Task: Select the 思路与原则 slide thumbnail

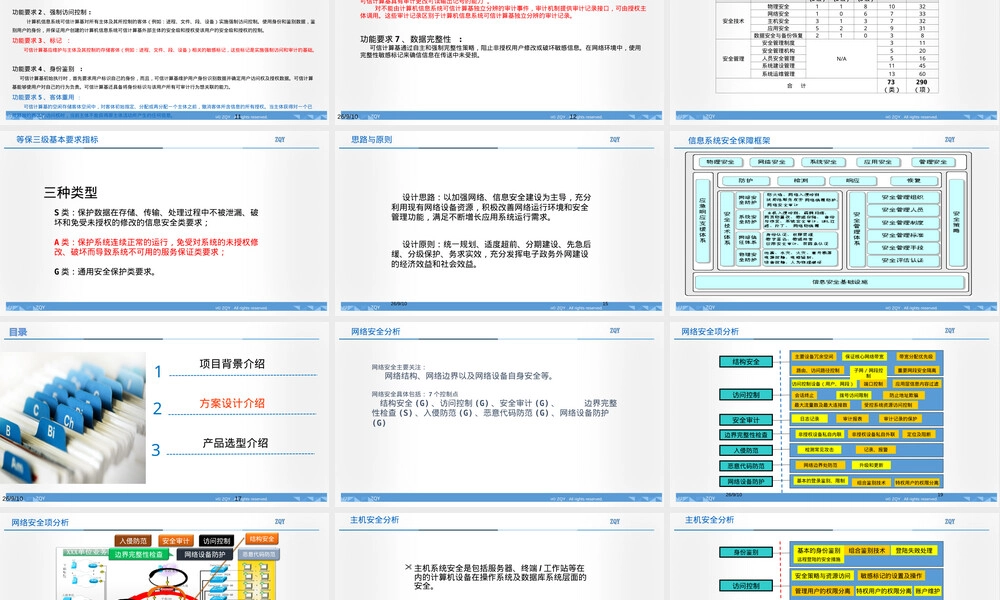Action: 499,221
